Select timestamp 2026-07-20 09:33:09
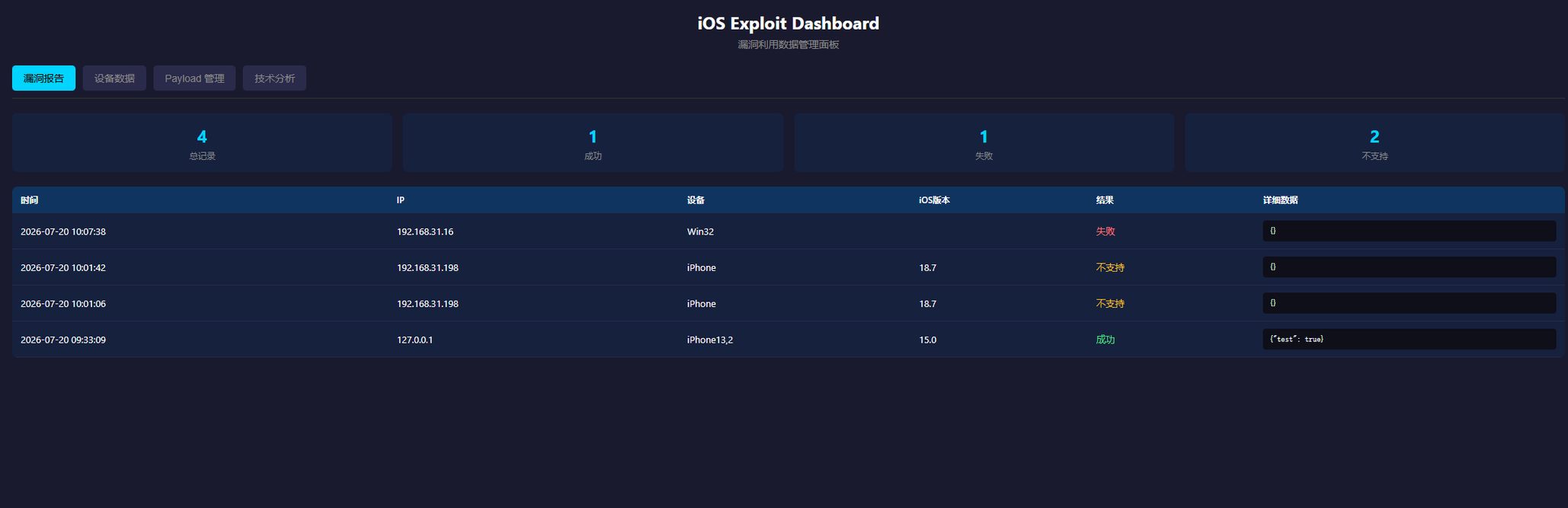The width and height of the screenshot is (1568, 508). coord(63,340)
